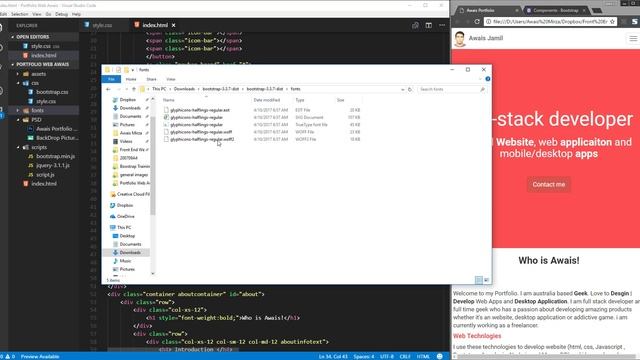Select the glyphicons TrueType font file
Screen dimensions: 640x360
click(x=197, y=125)
